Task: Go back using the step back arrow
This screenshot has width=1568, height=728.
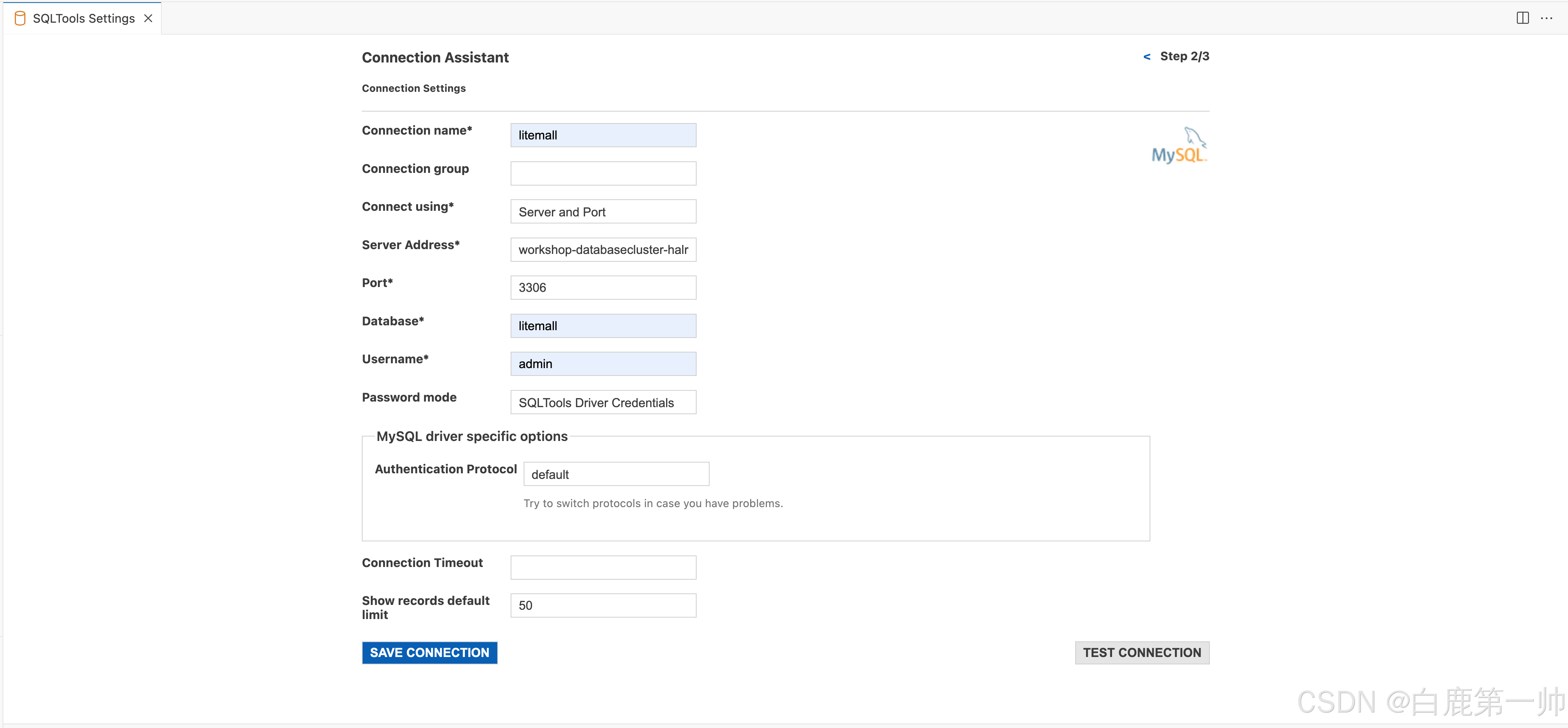Action: [x=1147, y=56]
